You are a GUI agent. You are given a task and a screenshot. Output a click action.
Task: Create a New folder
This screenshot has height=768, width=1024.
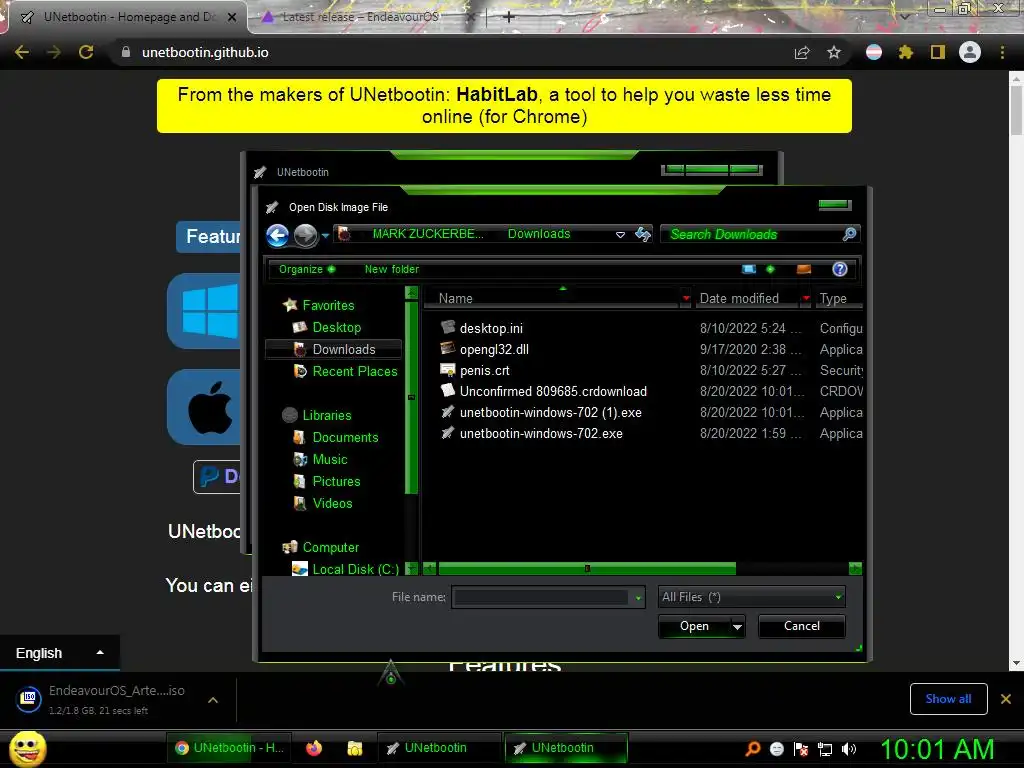pyautogui.click(x=392, y=269)
